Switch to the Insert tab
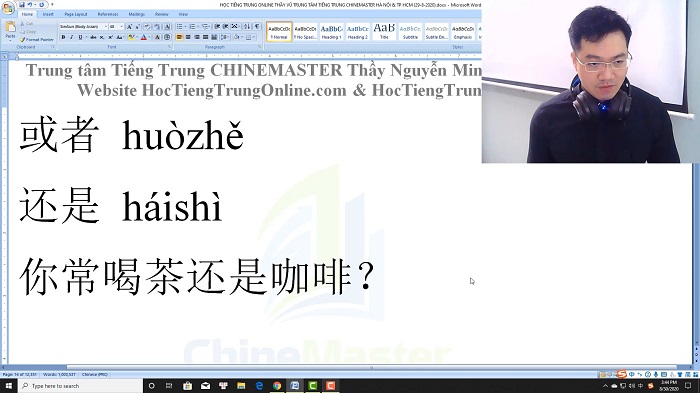 click(48, 14)
